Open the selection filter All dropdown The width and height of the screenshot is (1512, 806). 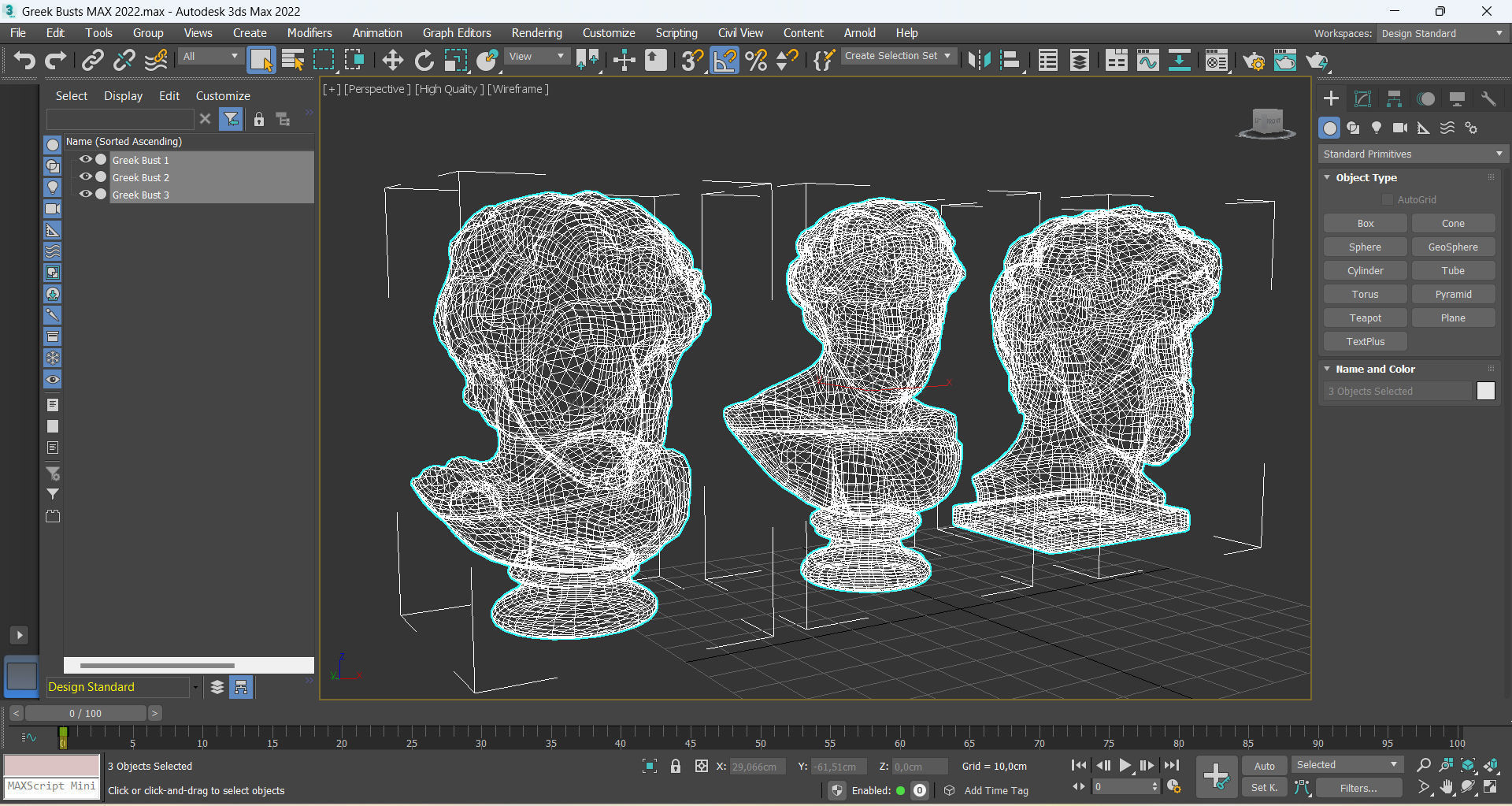pos(210,56)
